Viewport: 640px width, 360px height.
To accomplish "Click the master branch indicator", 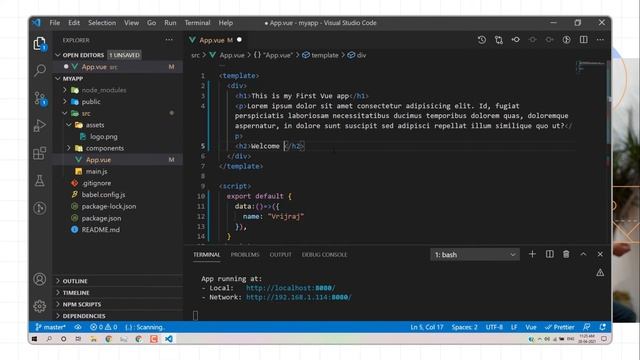I will click(50, 327).
